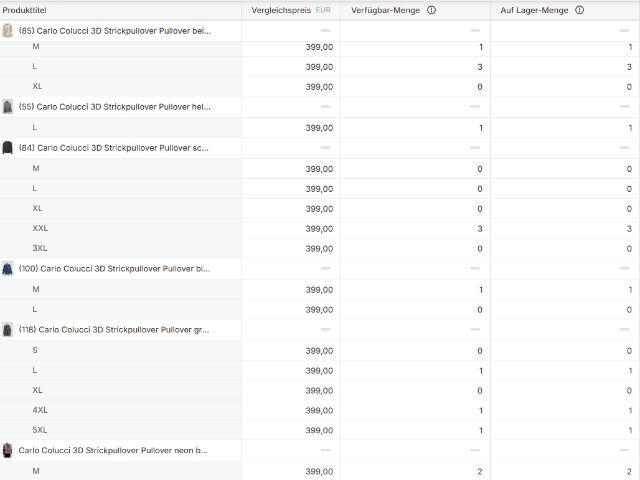Image resolution: width=640 pixels, height=480 pixels.
Task: Select the Vergleichspreis EUR column header
Action: [x=288, y=10]
